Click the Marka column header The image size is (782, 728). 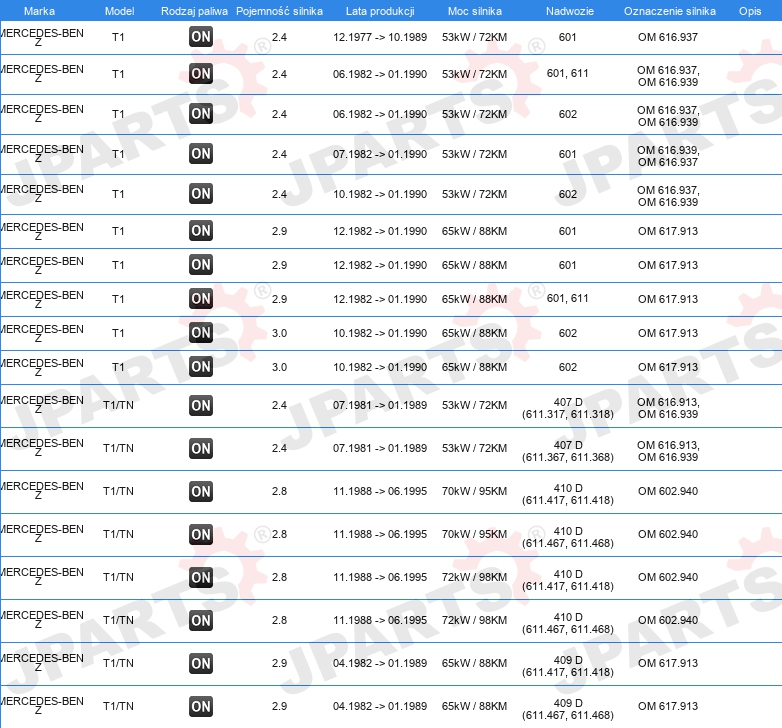39,11
